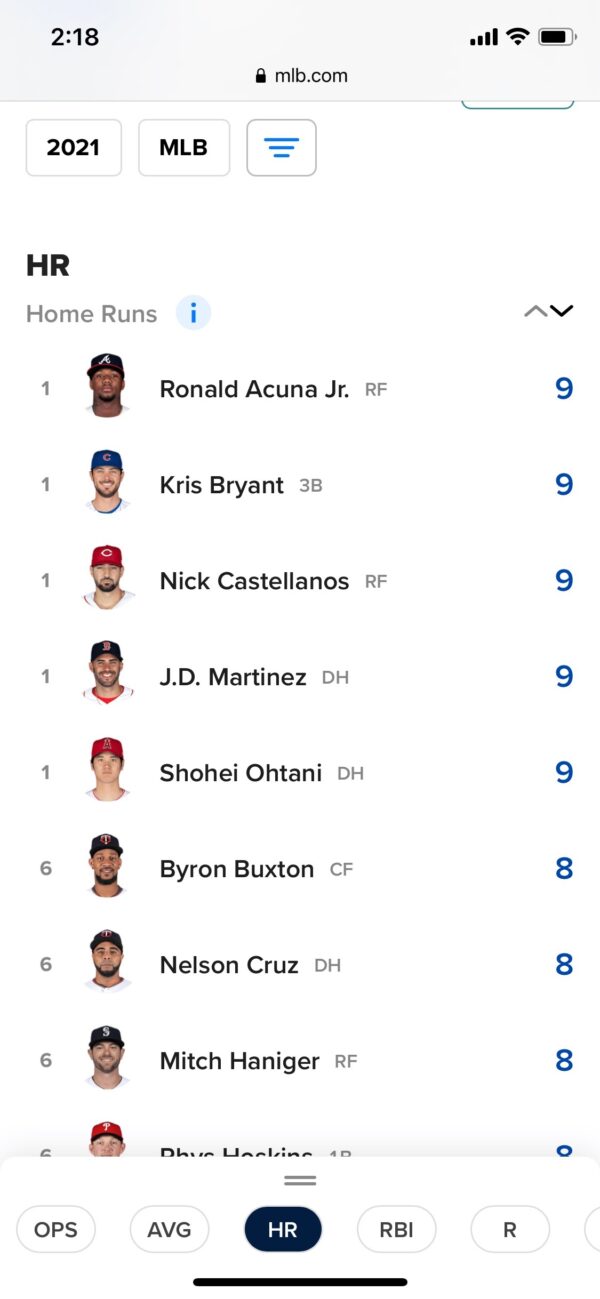Switch to the AVG stat tab

[169, 1230]
